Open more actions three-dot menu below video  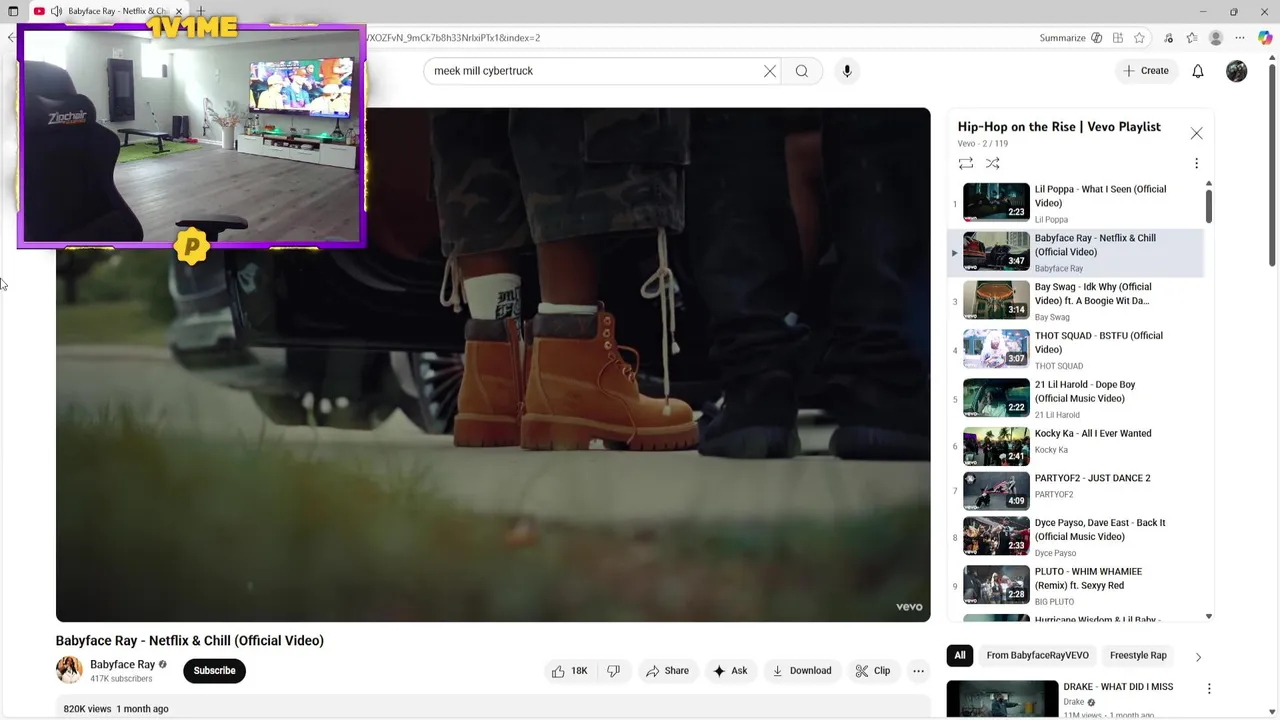tap(918, 671)
